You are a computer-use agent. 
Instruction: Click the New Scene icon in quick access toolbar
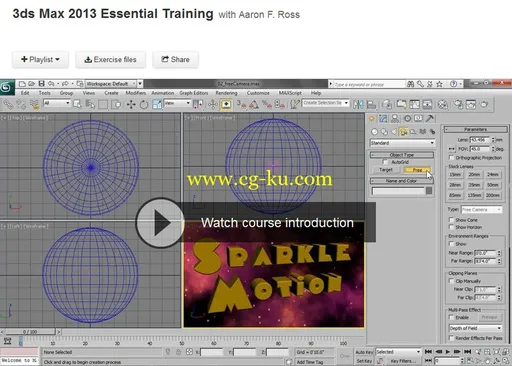click(22, 84)
